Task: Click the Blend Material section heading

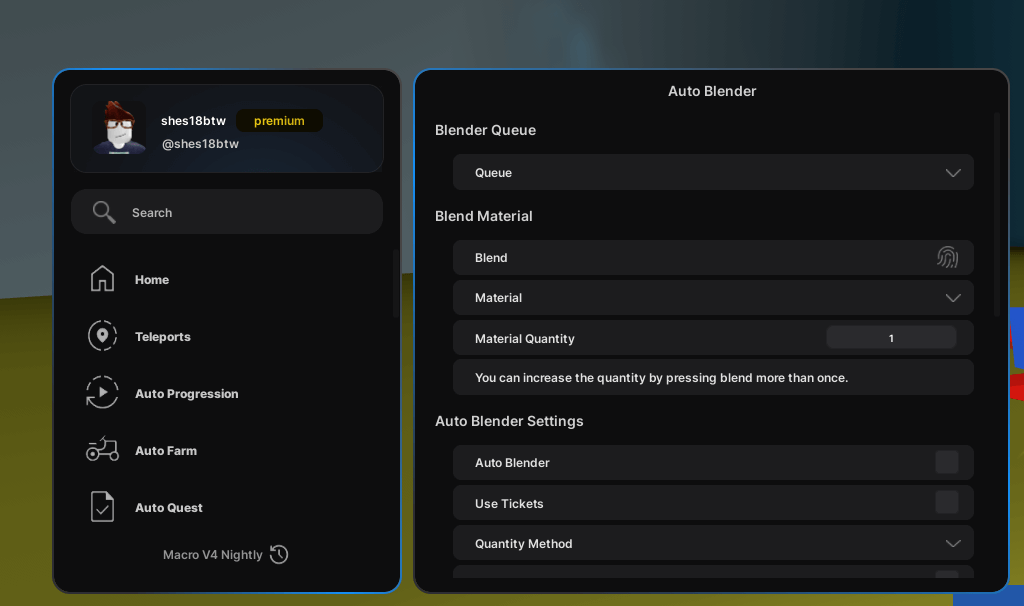Action: [483, 216]
